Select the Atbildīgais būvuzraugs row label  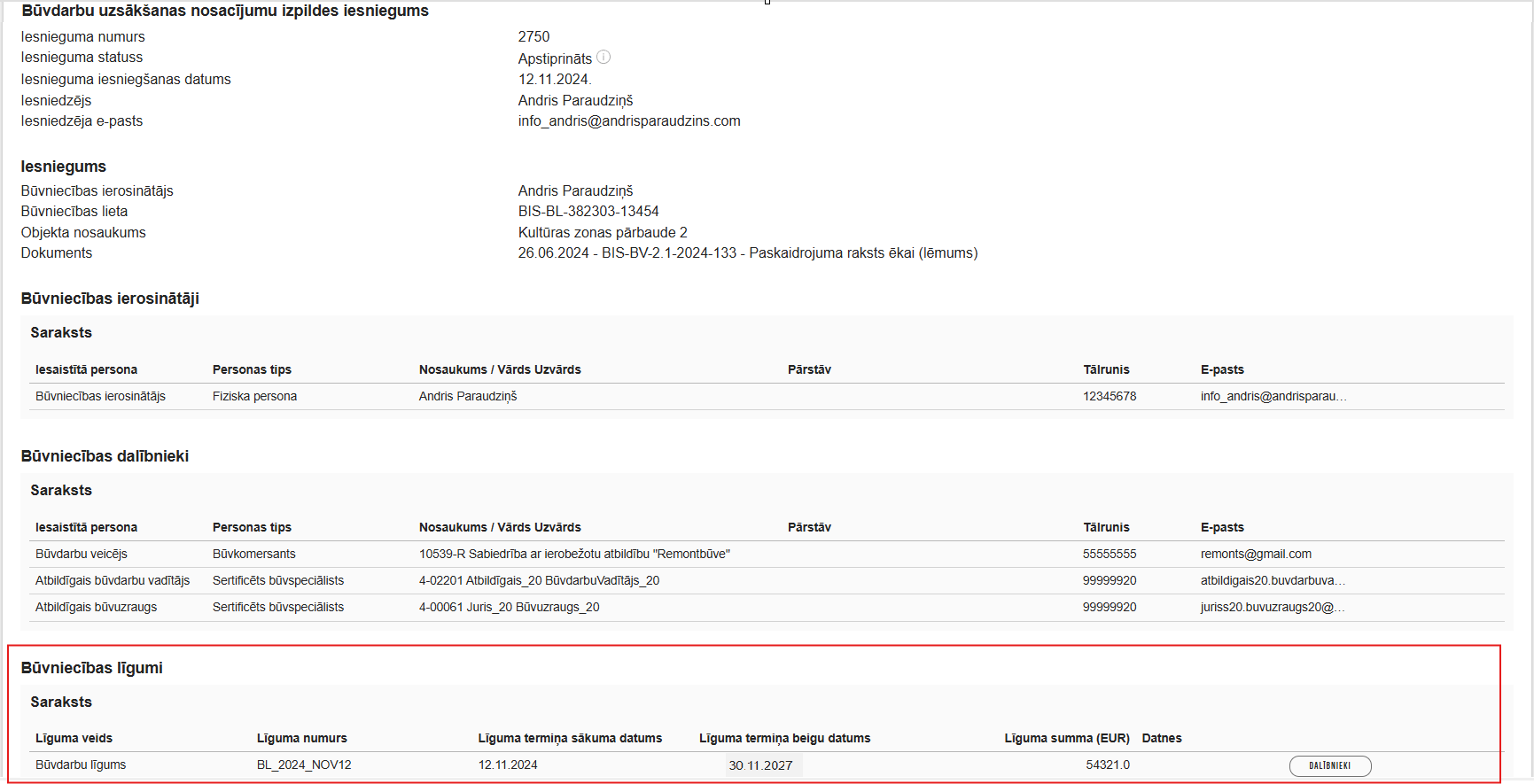[x=96, y=607]
